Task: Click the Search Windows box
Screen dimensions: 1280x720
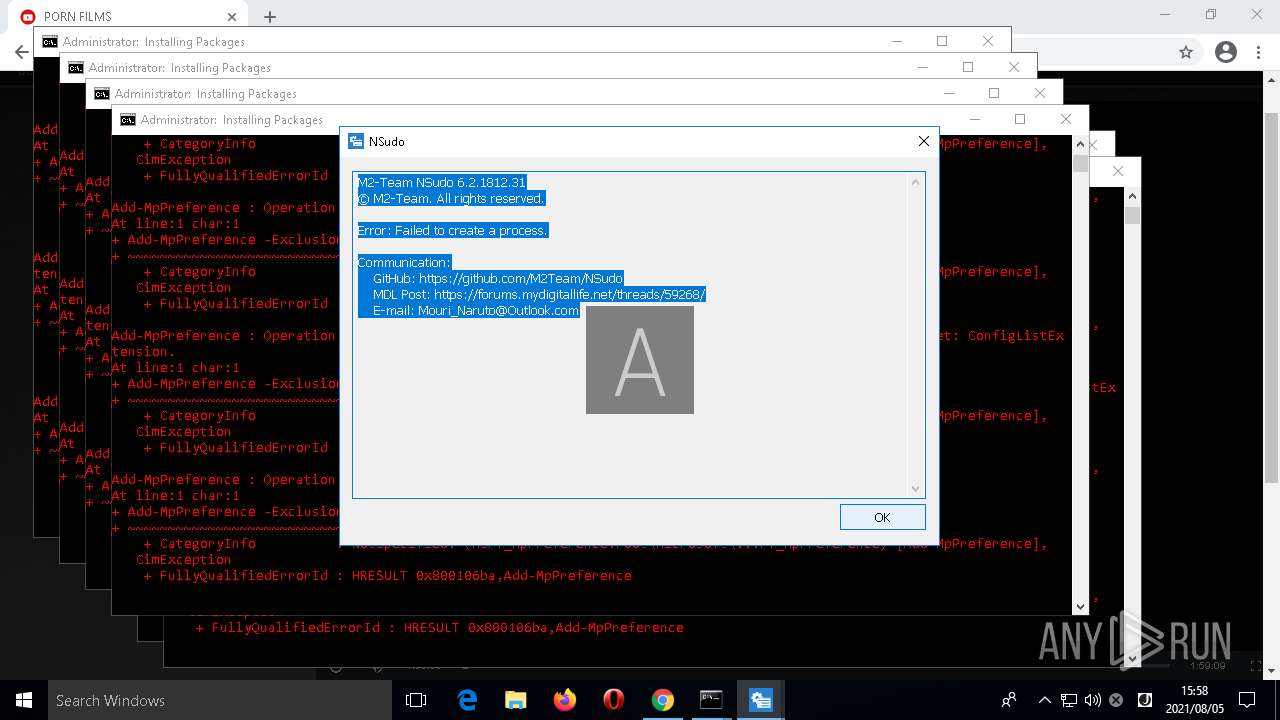Action: (222, 700)
